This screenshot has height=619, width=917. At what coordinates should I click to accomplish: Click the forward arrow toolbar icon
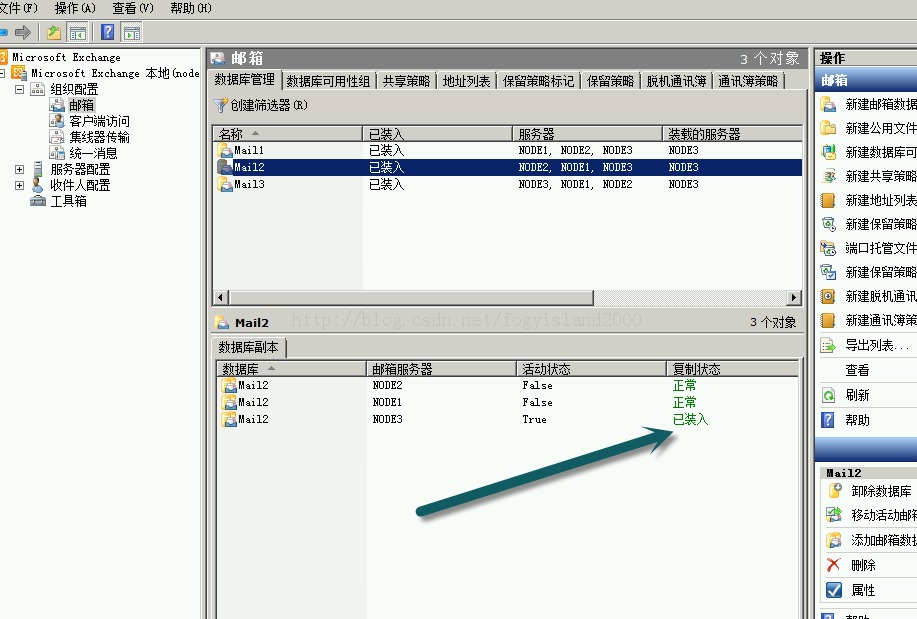click(23, 32)
